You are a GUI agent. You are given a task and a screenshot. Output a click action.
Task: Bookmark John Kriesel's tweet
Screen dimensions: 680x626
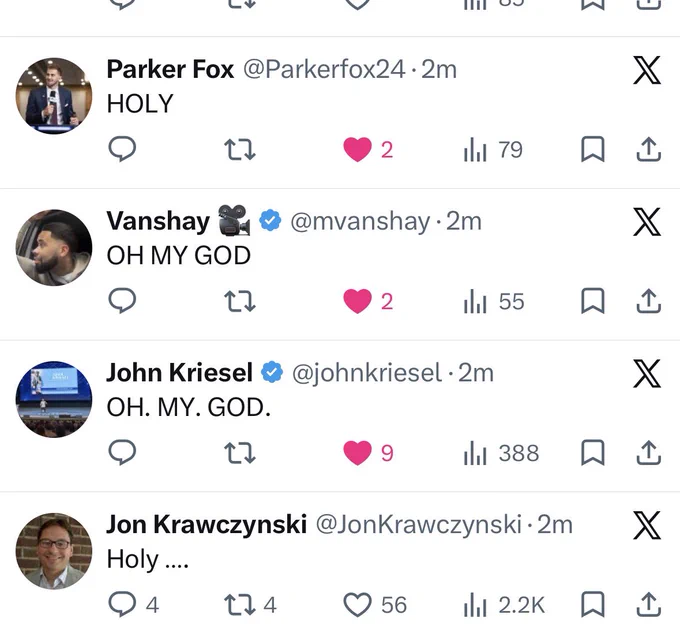tap(592, 452)
